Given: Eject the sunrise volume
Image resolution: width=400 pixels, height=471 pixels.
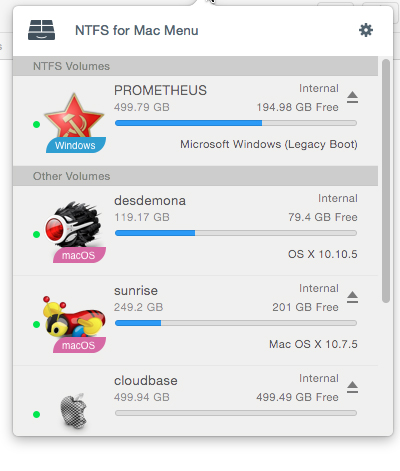Looking at the screenshot, I should point(352,297).
